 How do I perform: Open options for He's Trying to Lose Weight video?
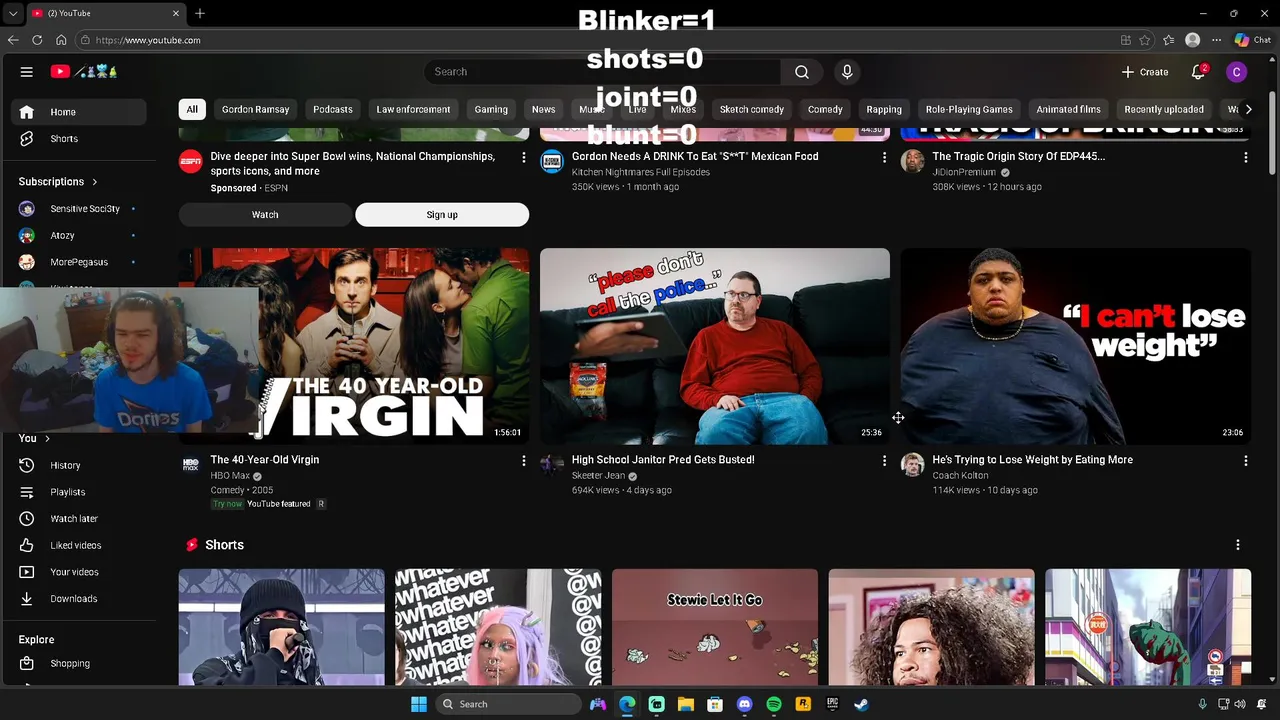click(1245, 460)
